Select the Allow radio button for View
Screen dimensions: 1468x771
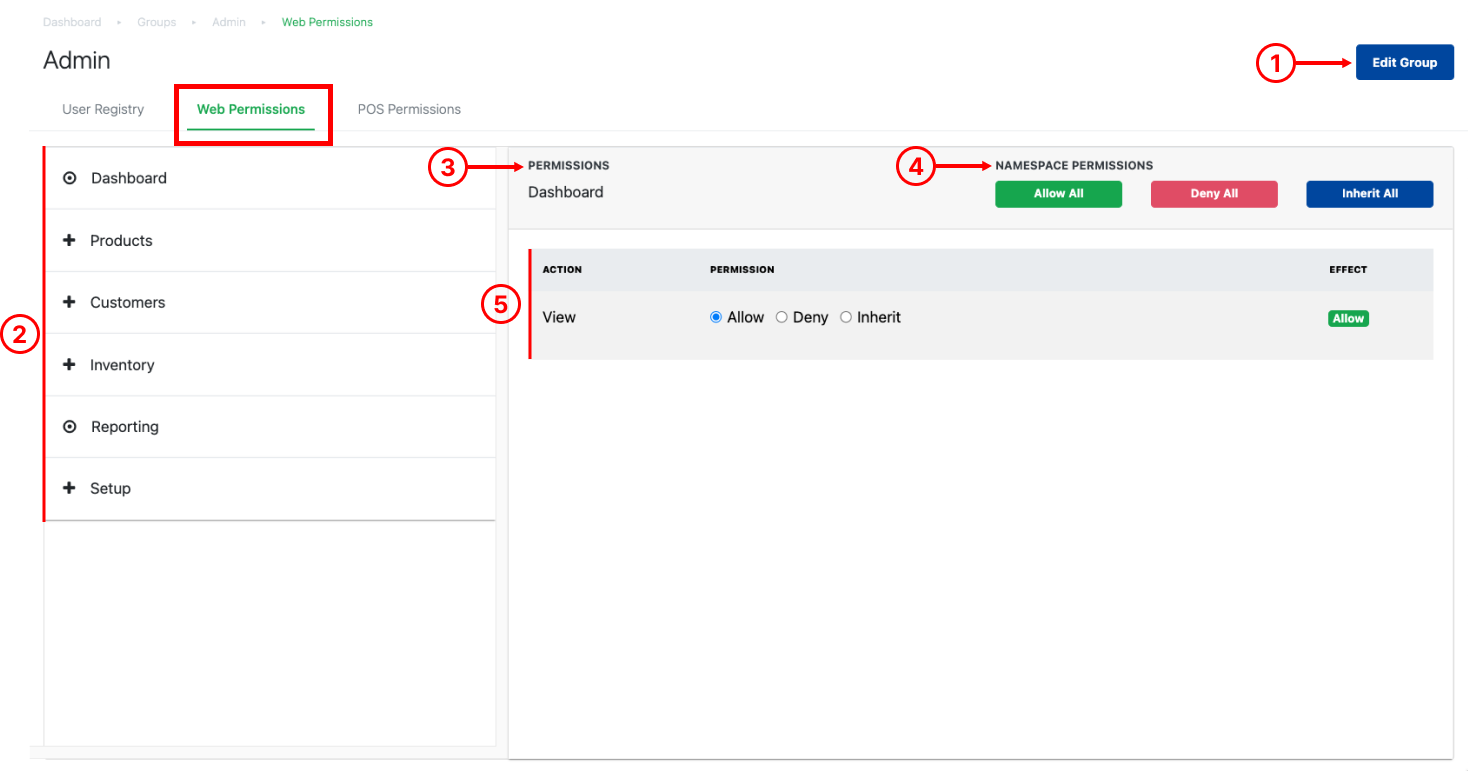716,317
